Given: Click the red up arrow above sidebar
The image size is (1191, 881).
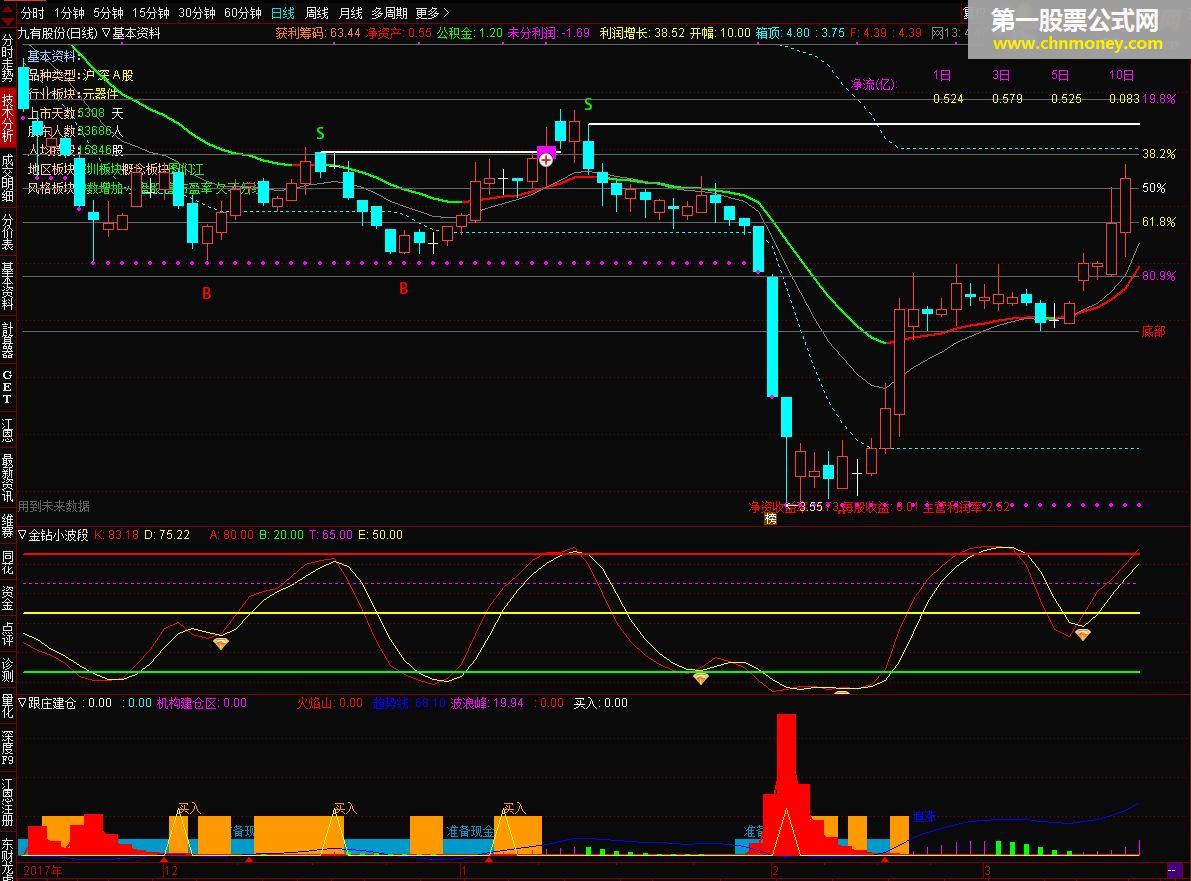Looking at the screenshot, I should (x=8, y=8).
